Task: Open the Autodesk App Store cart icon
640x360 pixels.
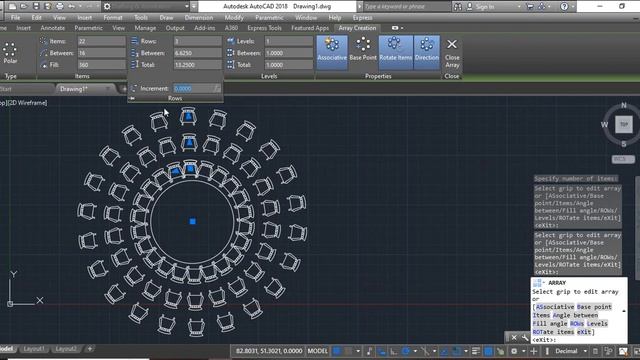Action: (530, 7)
